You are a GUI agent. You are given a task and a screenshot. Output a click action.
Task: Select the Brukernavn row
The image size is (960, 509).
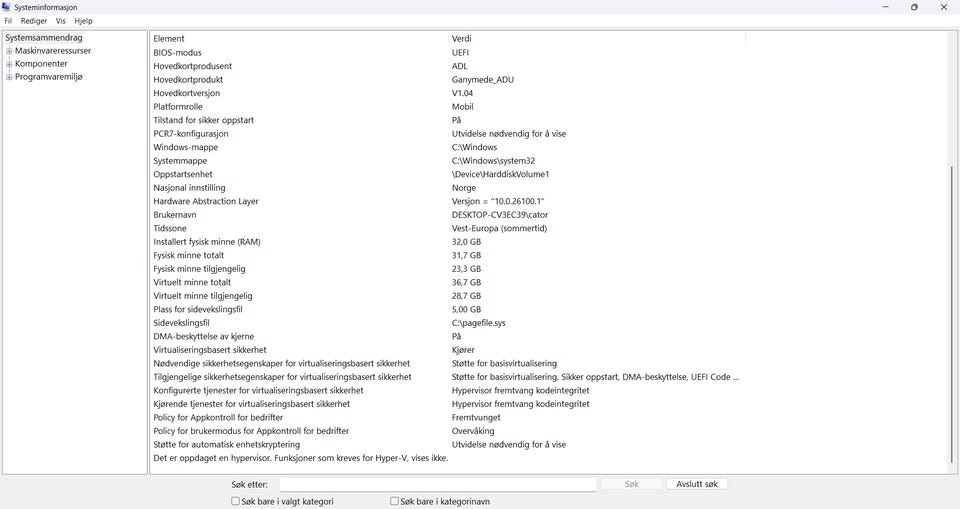446,215
